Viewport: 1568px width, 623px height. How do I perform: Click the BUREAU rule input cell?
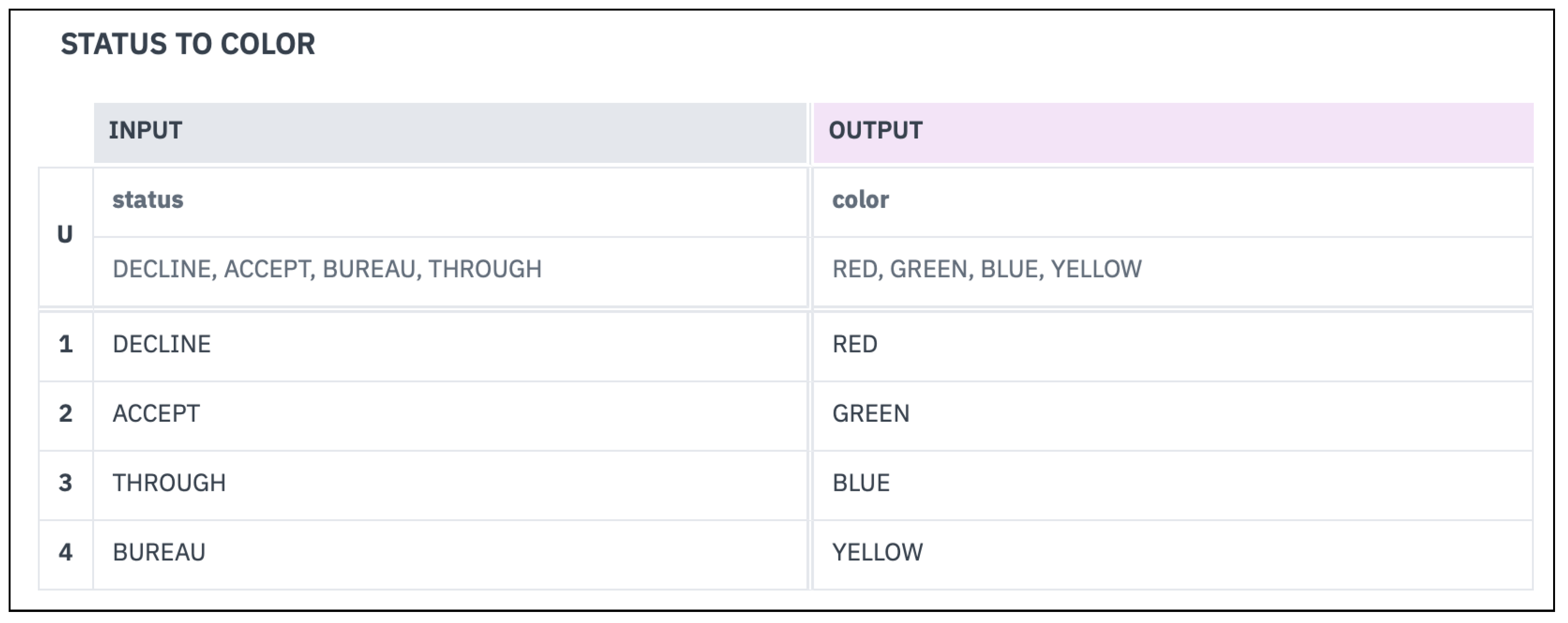450,553
